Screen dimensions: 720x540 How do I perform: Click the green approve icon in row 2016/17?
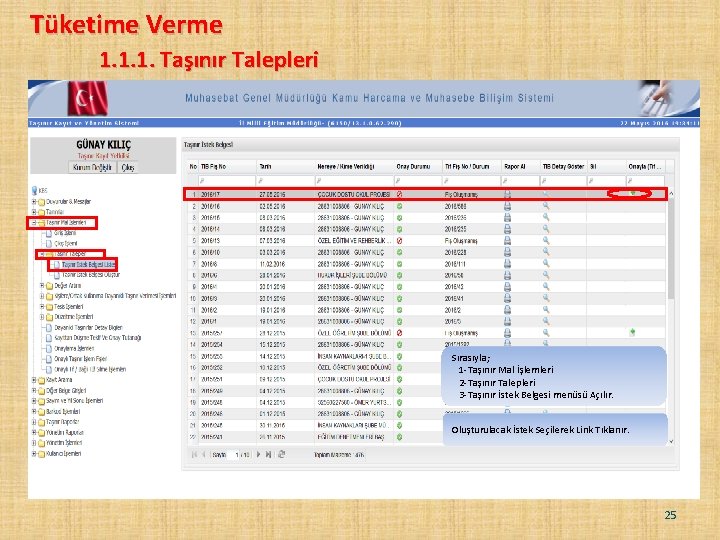point(633,193)
